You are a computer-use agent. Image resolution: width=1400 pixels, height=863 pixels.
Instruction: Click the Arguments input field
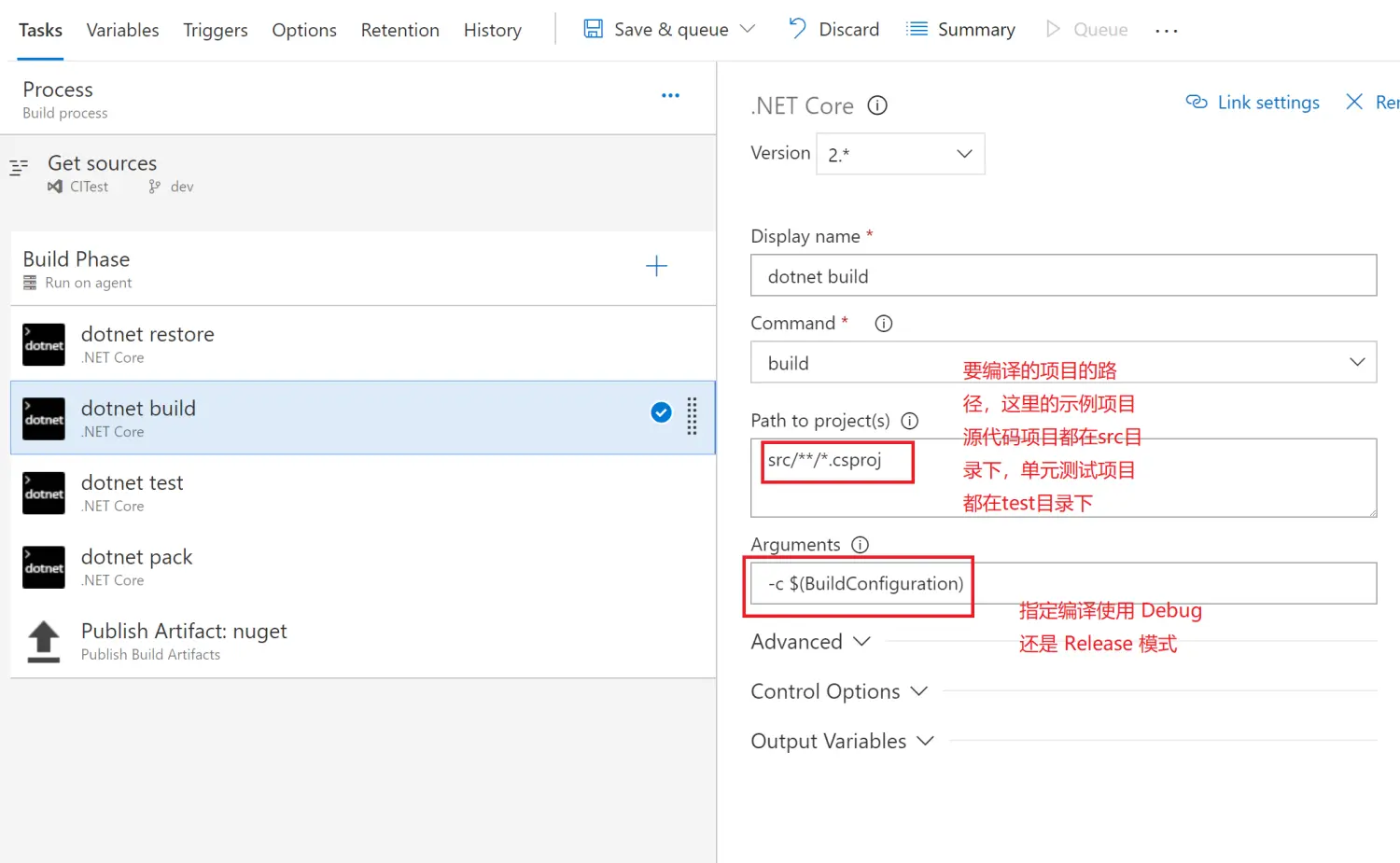click(x=1063, y=583)
